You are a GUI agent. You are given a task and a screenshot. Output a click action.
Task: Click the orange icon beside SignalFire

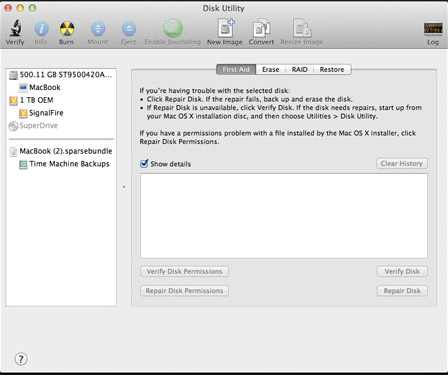click(x=23, y=113)
